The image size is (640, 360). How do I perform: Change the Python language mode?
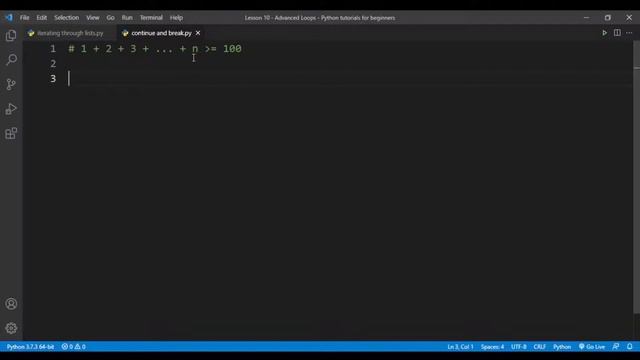[x=562, y=347]
